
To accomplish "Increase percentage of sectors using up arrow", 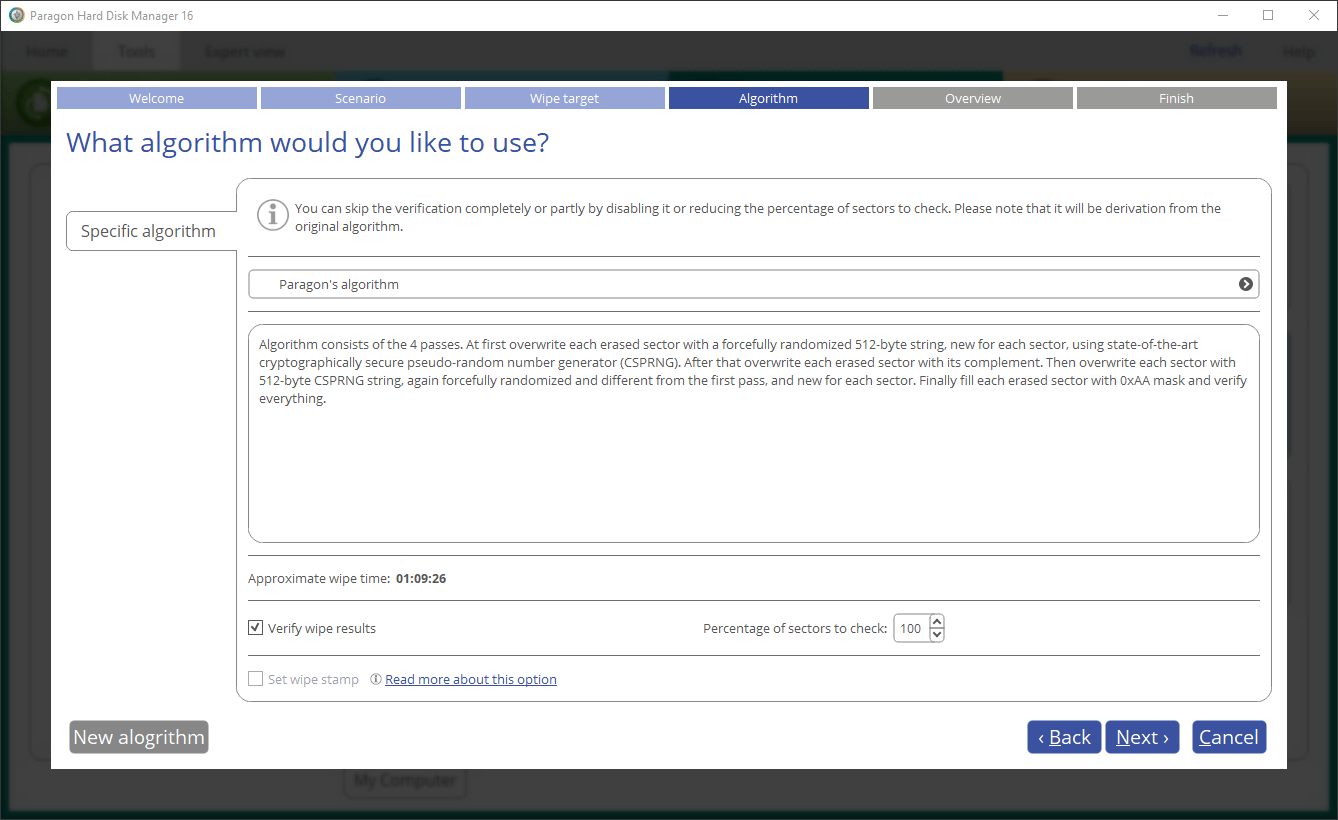I will (936, 621).
